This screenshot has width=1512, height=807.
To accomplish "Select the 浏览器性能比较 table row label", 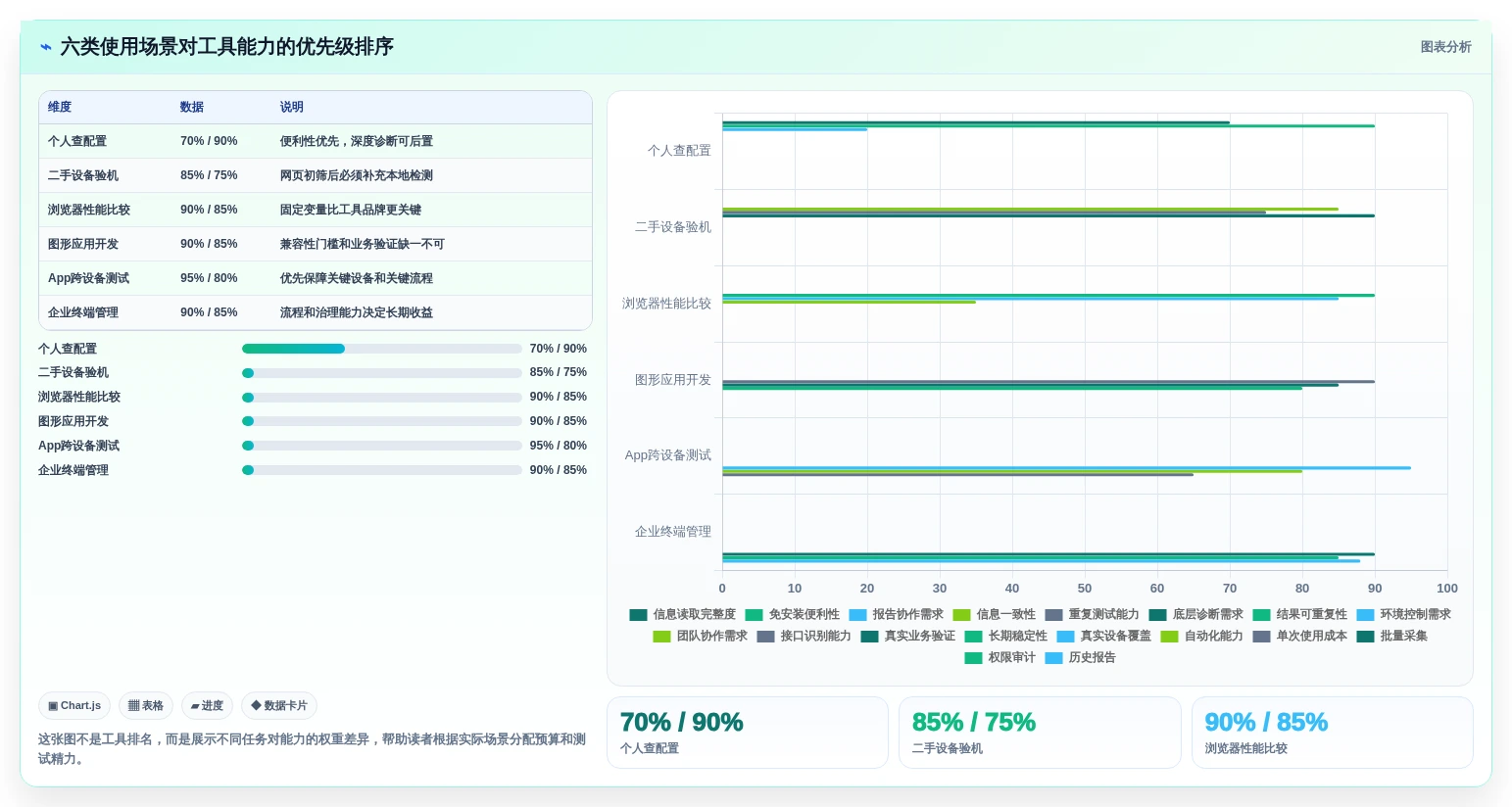I will (x=89, y=210).
